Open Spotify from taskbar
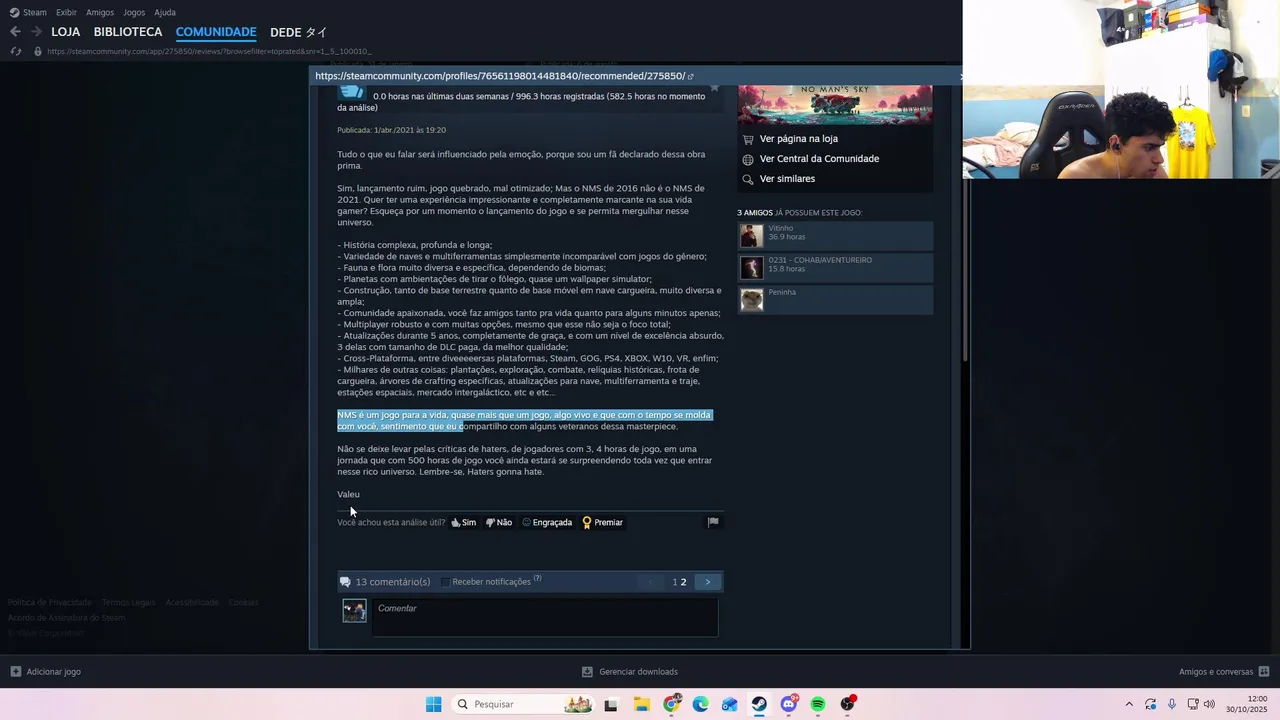The height and width of the screenshot is (720, 1280). [x=818, y=704]
